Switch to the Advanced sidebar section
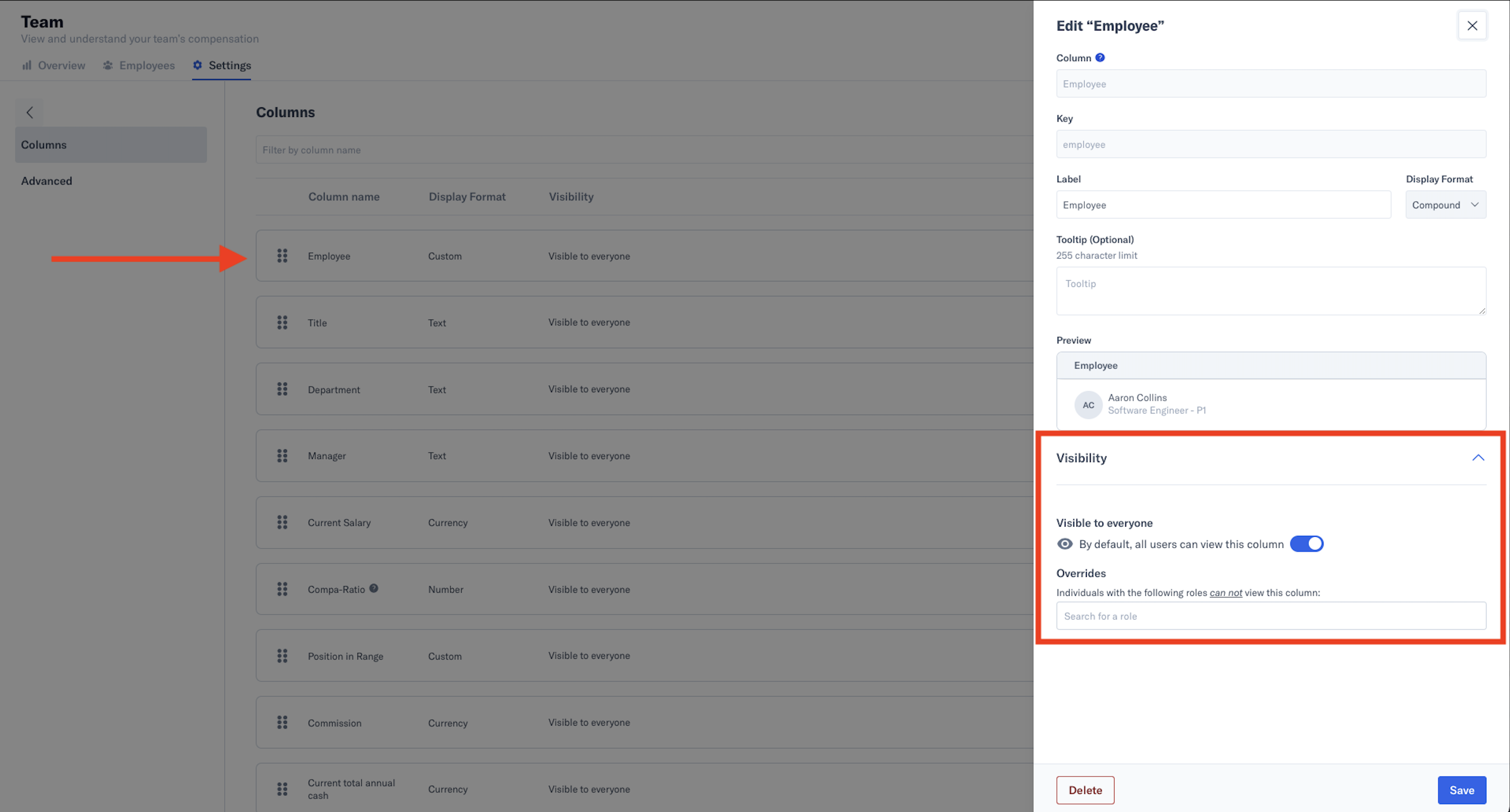 point(46,181)
